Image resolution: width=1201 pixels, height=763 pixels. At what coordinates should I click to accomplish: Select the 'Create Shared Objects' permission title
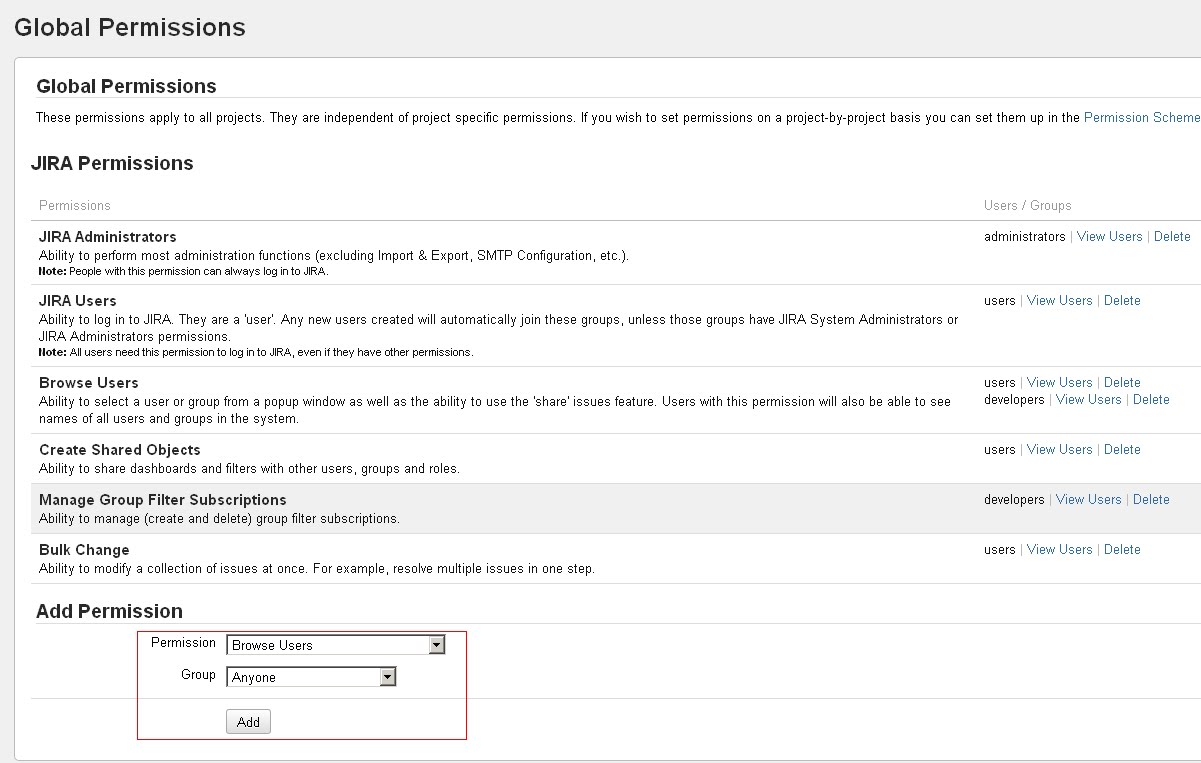120,450
